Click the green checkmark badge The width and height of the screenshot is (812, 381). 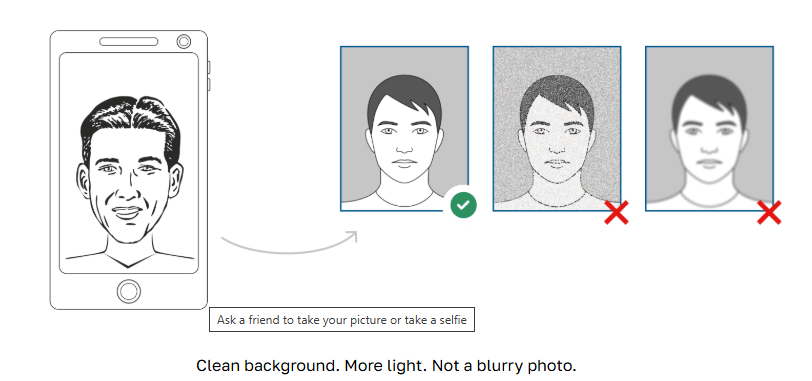(x=463, y=205)
